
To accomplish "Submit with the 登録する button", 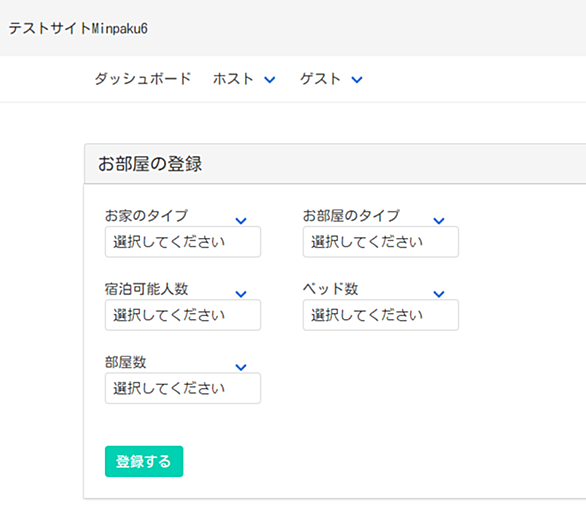I will [x=144, y=461].
